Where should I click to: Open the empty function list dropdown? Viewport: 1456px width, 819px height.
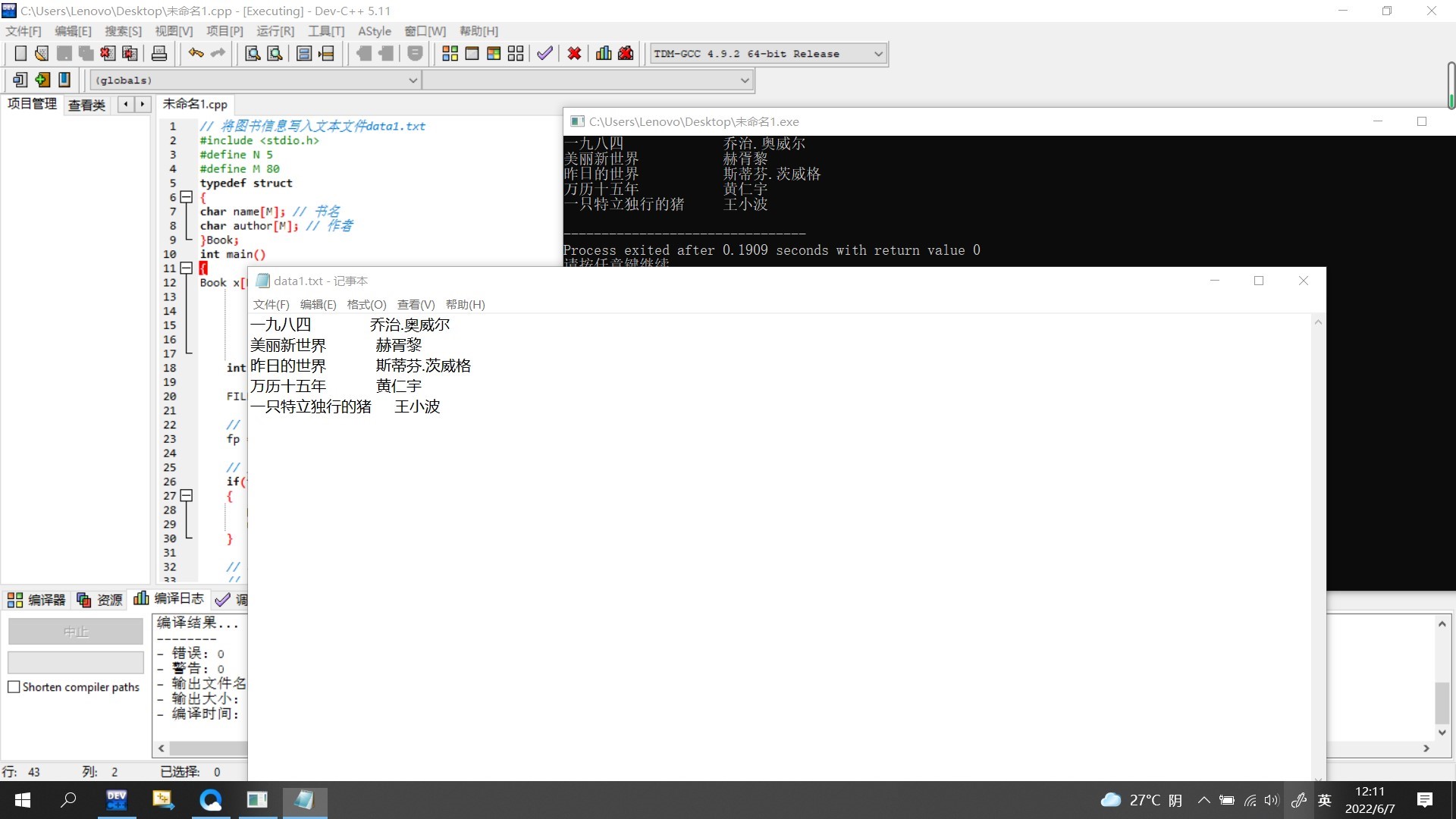(x=744, y=80)
